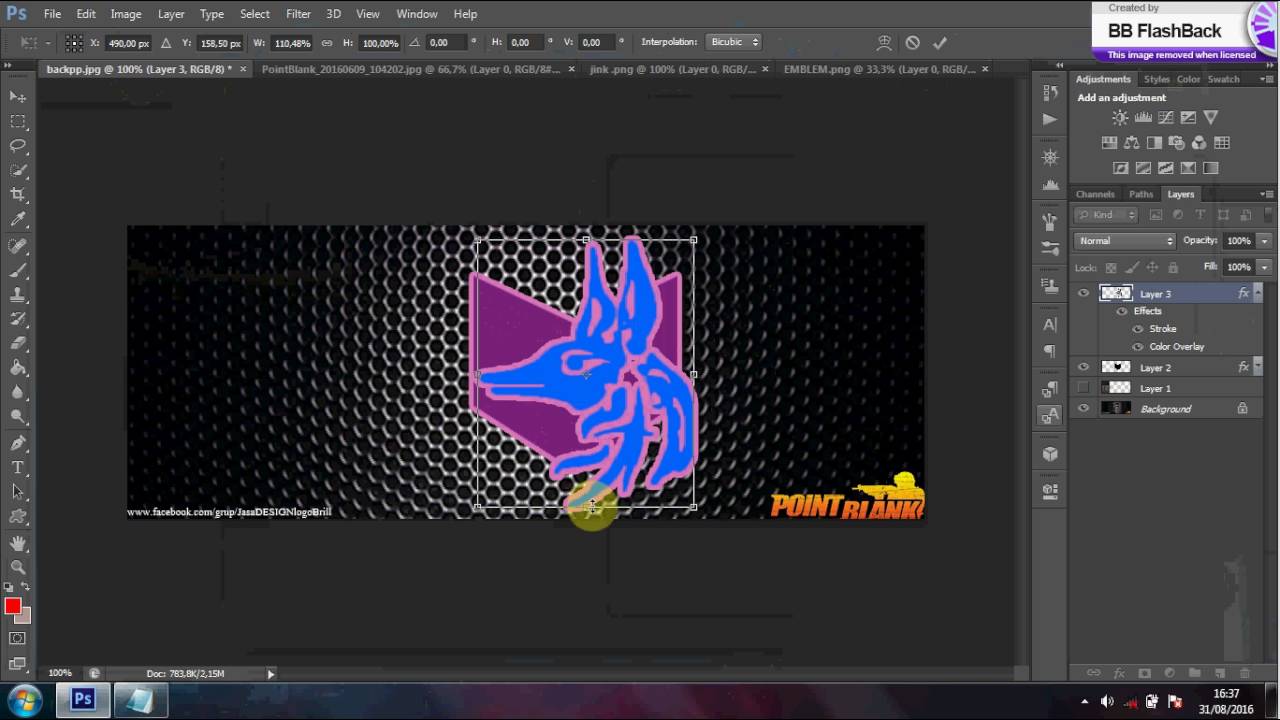The height and width of the screenshot is (720, 1280).
Task: Expand Layer 2 effects list
Action: [1258, 368]
